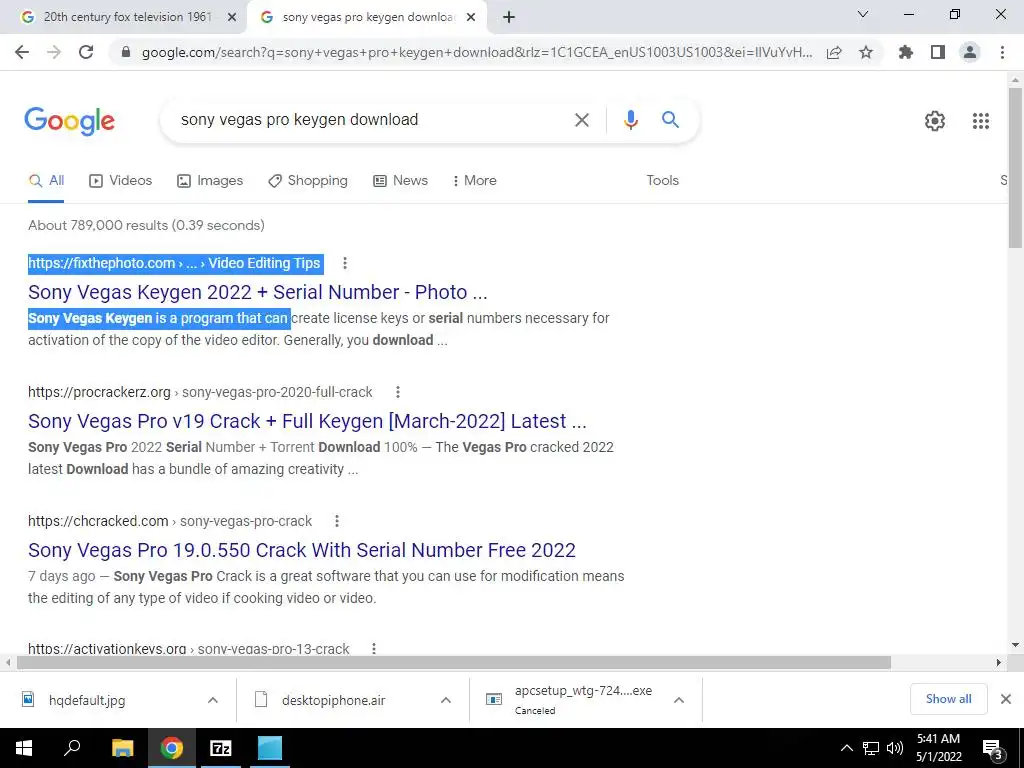Open a new tab with plus button
The height and width of the screenshot is (768, 1024).
[509, 18]
